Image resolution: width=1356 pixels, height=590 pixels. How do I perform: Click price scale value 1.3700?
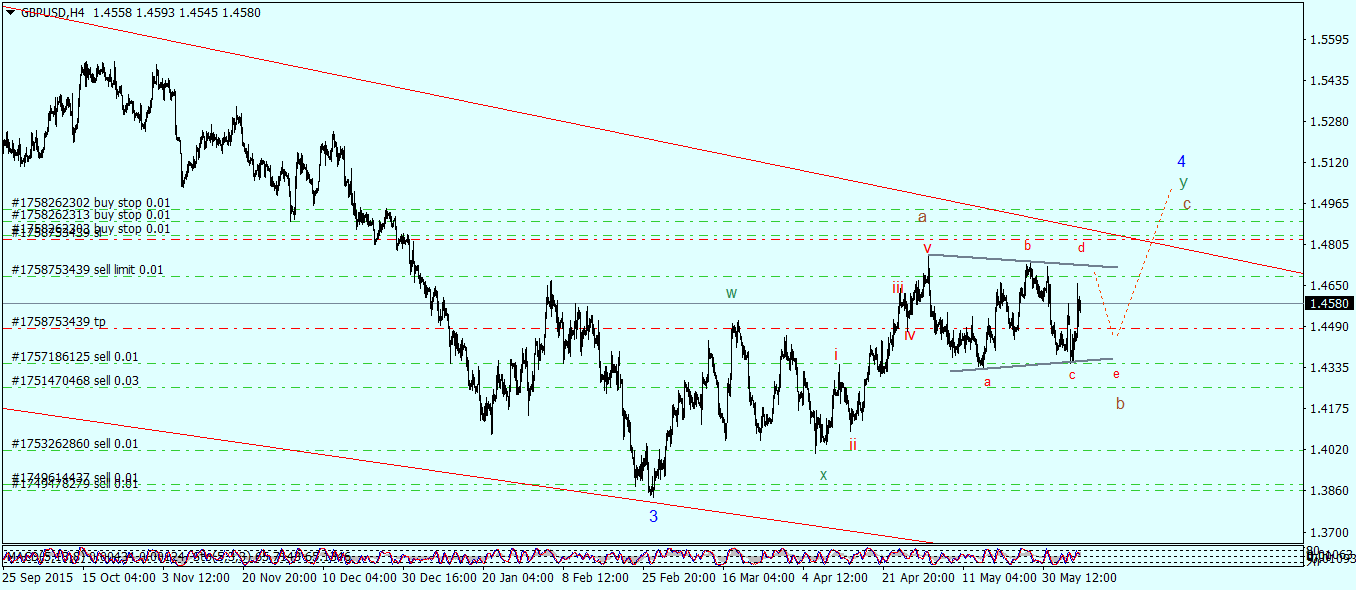[x=1329, y=532]
